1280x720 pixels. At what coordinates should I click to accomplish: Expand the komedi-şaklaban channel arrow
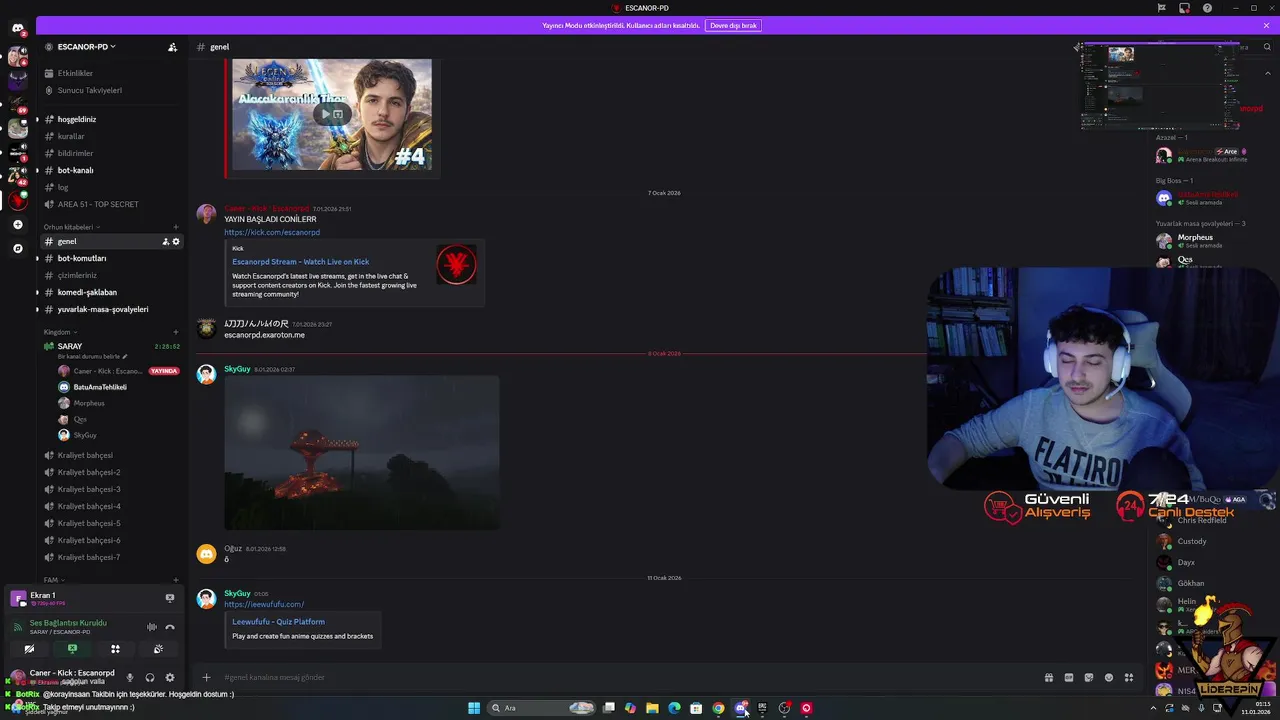(x=37, y=292)
